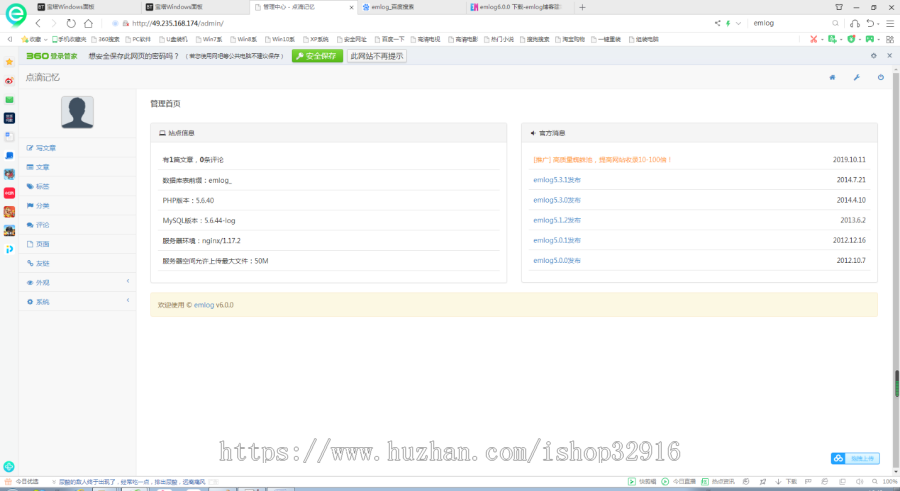Click the 热点资讯 status bar item
This screenshot has height=491, width=900.
click(x=717, y=482)
